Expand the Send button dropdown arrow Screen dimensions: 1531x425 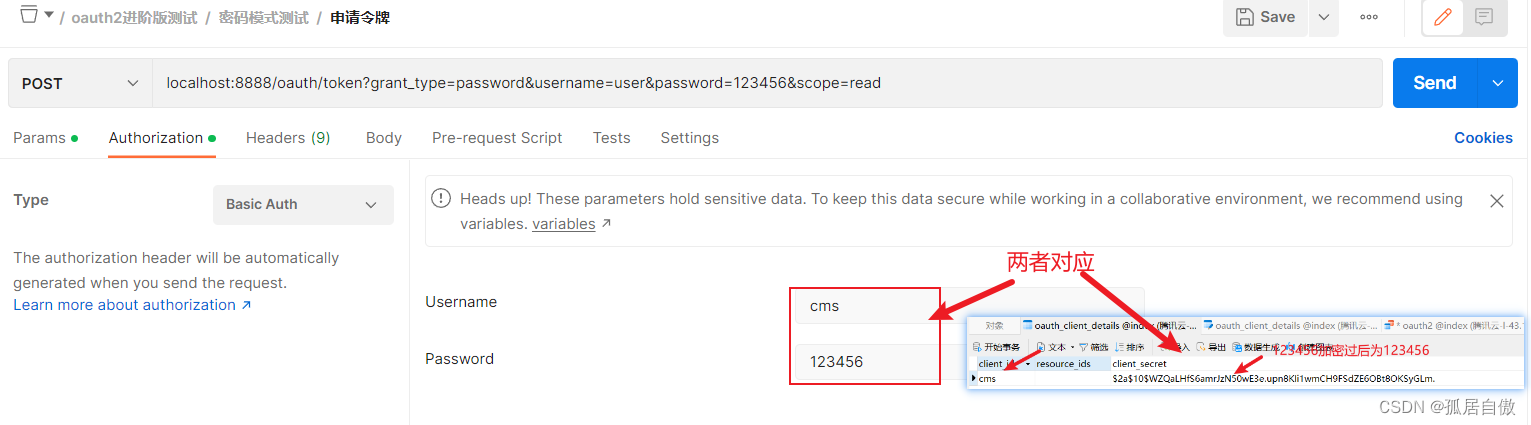(x=1497, y=83)
